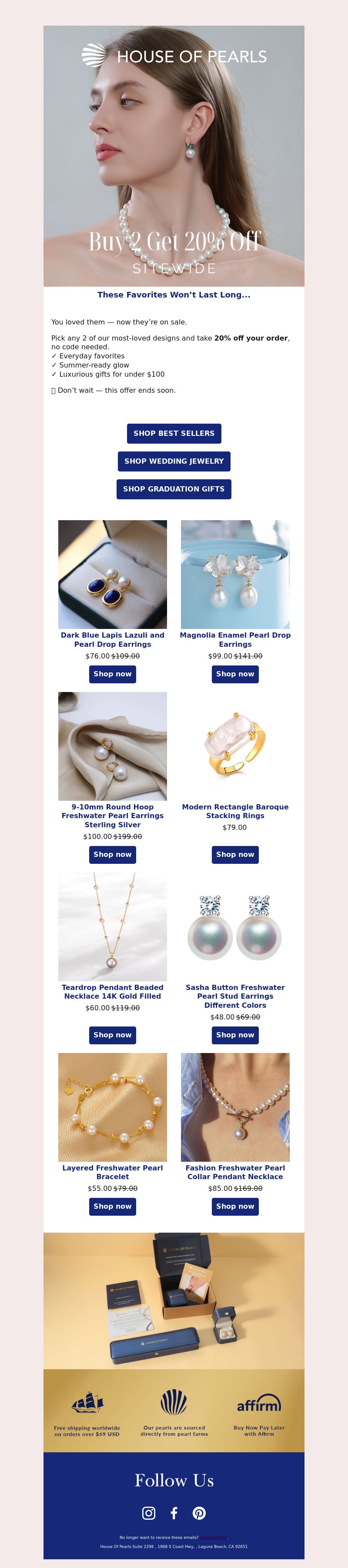
Task: Click the House of Pearls logo
Action: point(174,56)
